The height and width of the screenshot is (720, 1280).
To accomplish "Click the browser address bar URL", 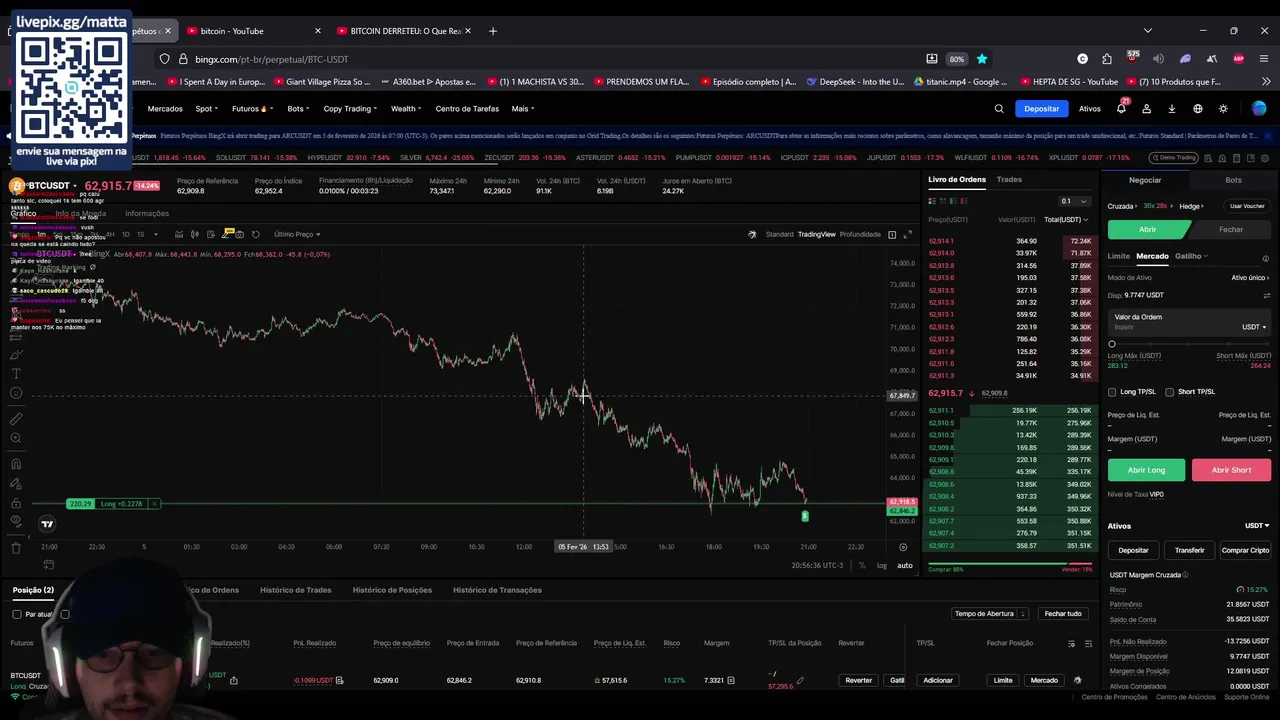I will click(x=272, y=59).
